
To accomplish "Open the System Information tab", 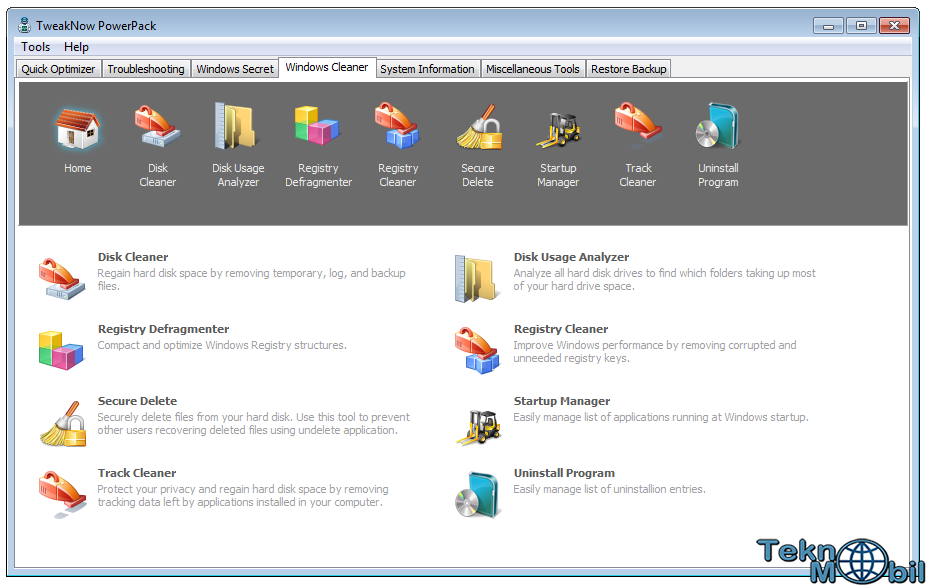I will coord(428,69).
